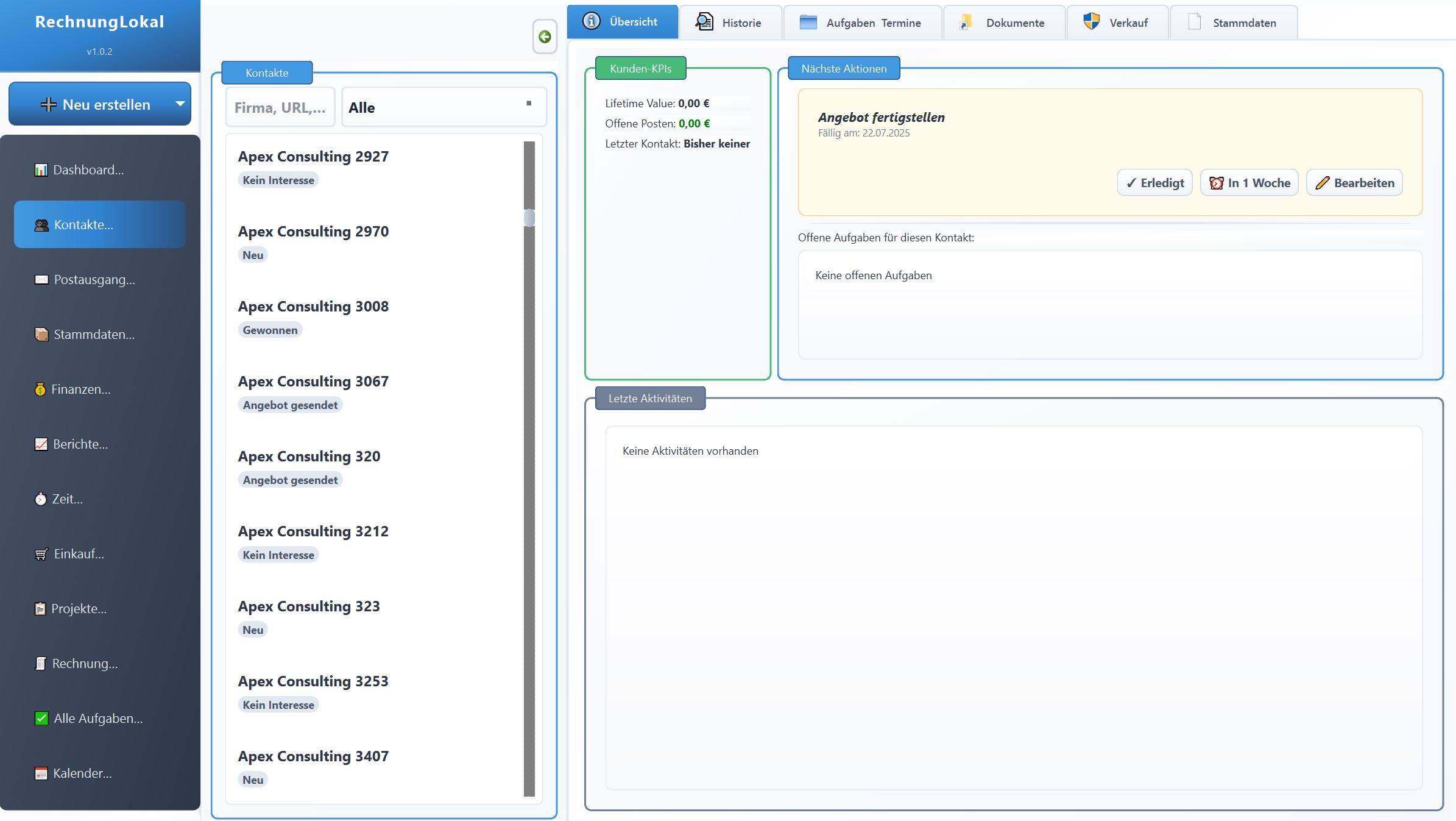Click the Zeit clock icon

pos(40,499)
